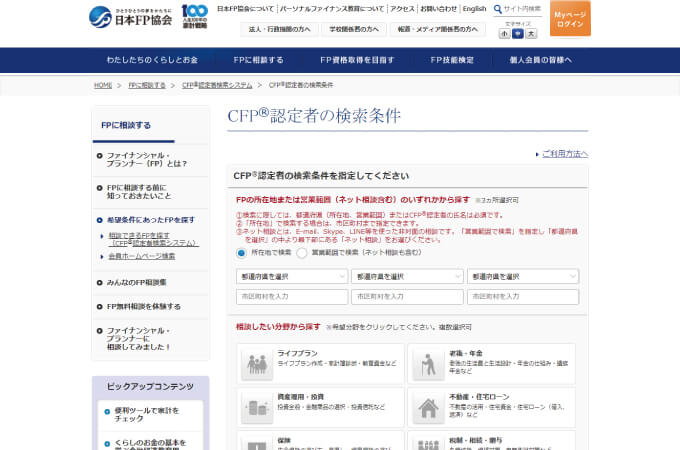Select the 資産運用・投資 card title
The height and width of the screenshot is (450, 680).
point(301,397)
